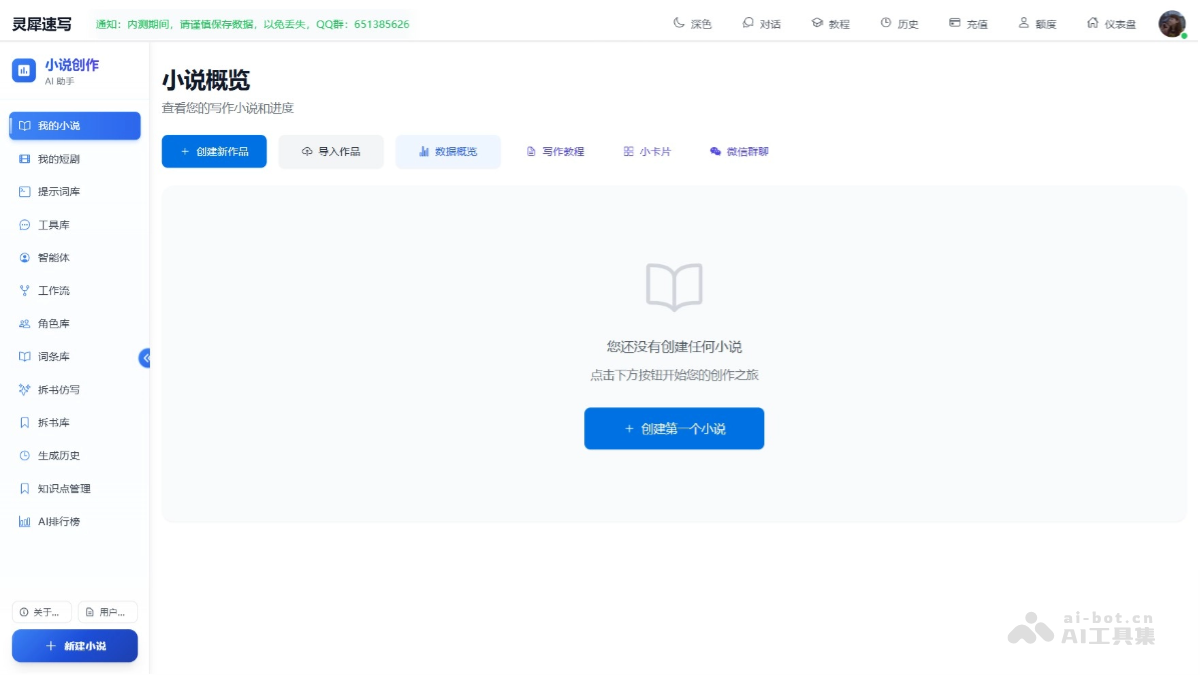The height and width of the screenshot is (675, 1200).
Task: Open the 充值 recharge icon in top bar
Action: click(x=968, y=22)
